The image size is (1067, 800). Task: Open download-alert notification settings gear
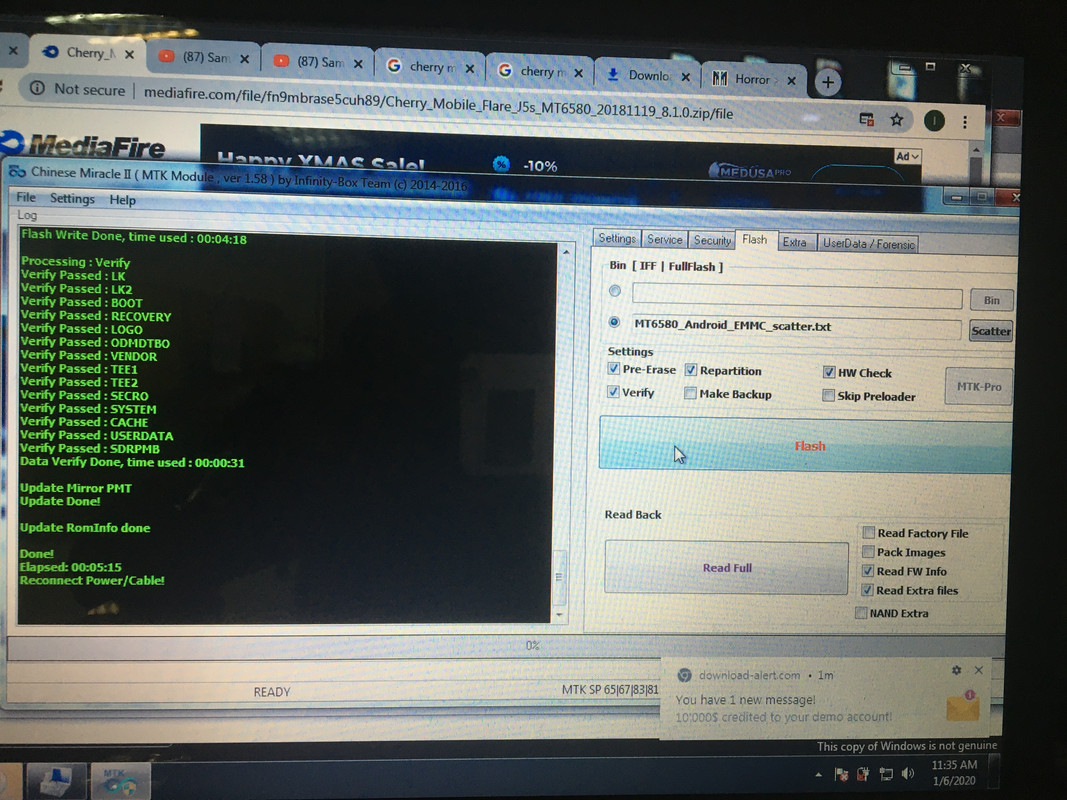956,670
